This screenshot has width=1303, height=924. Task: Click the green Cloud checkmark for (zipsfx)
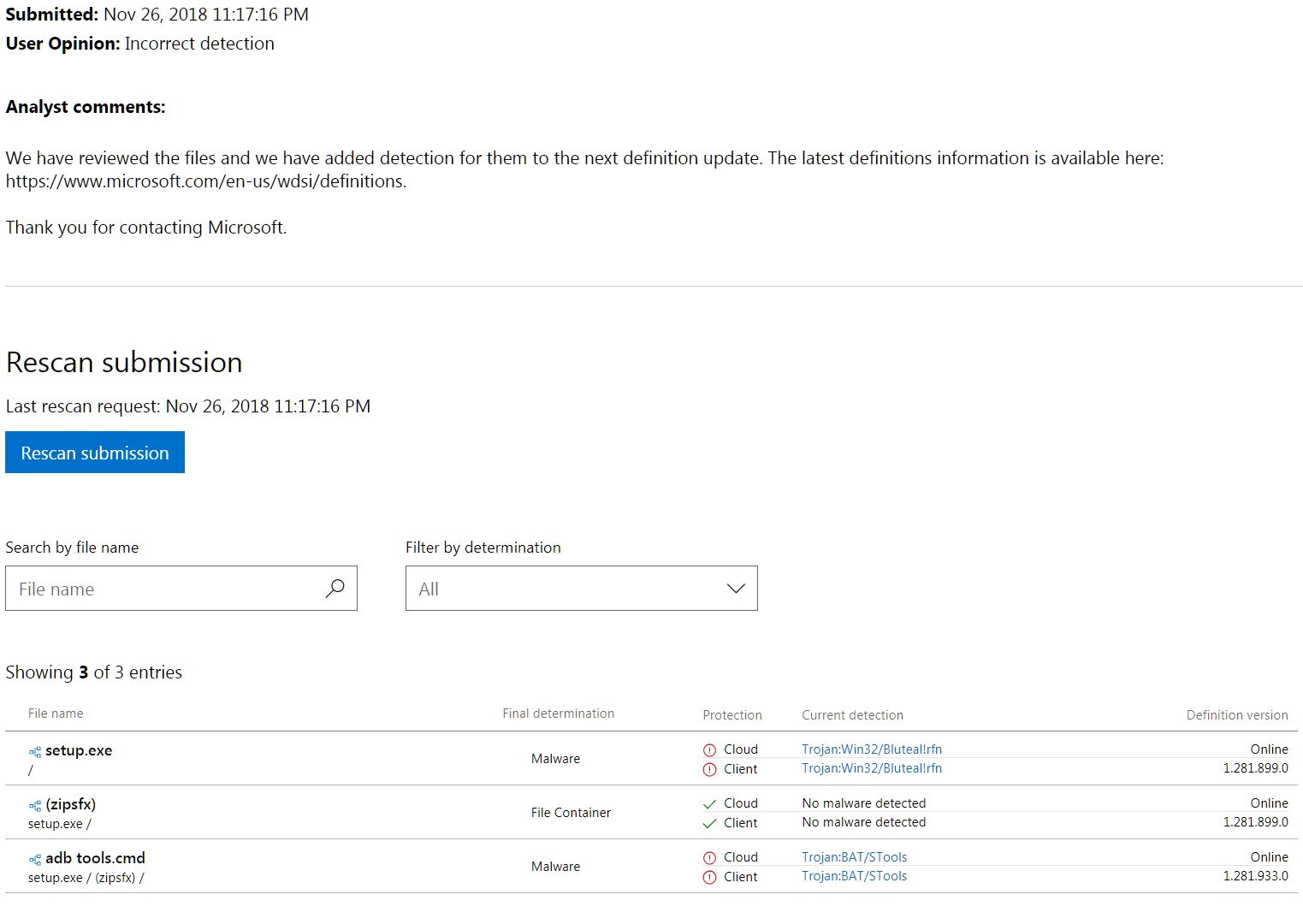[709, 804]
